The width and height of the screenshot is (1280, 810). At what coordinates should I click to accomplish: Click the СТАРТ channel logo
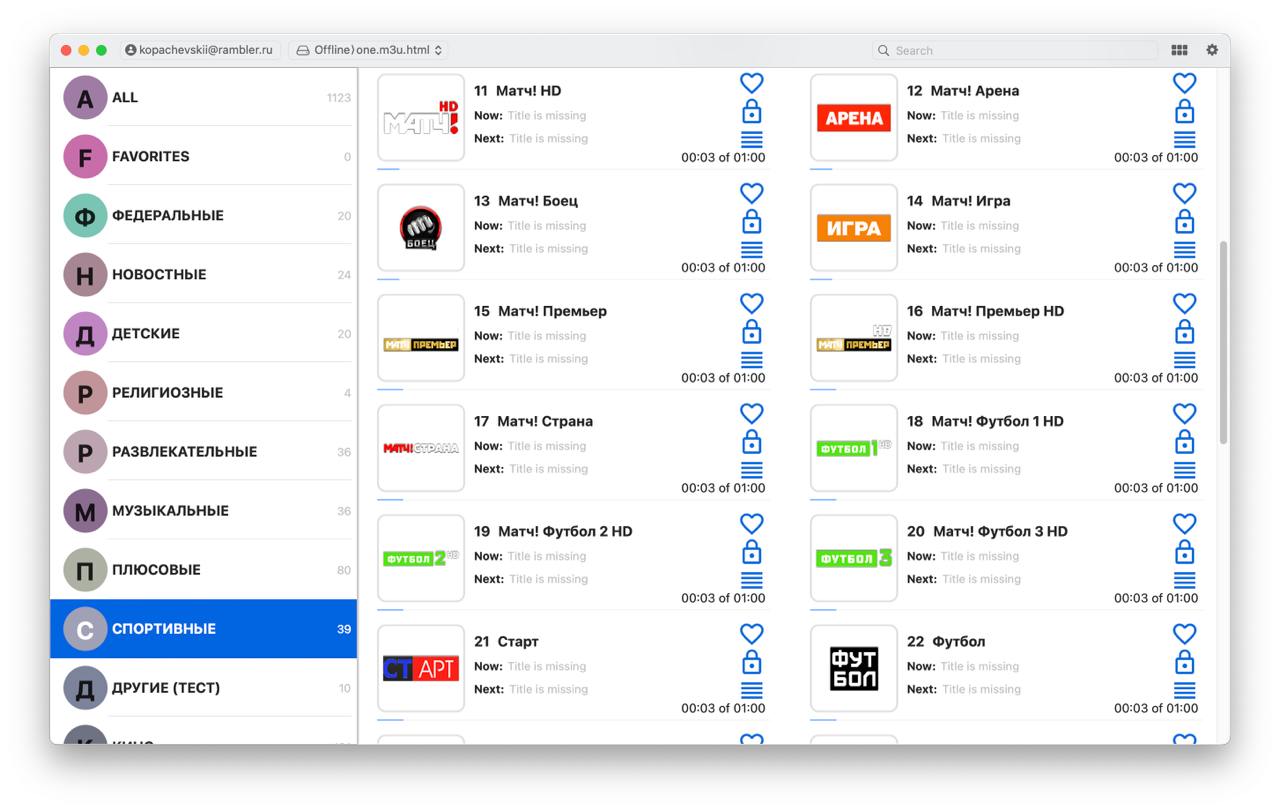tap(421, 668)
